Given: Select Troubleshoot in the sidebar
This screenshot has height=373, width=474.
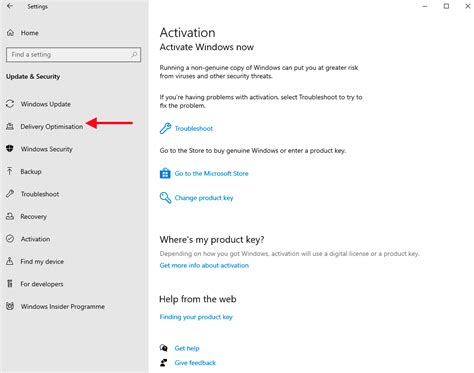Looking at the screenshot, I should 40,194.
